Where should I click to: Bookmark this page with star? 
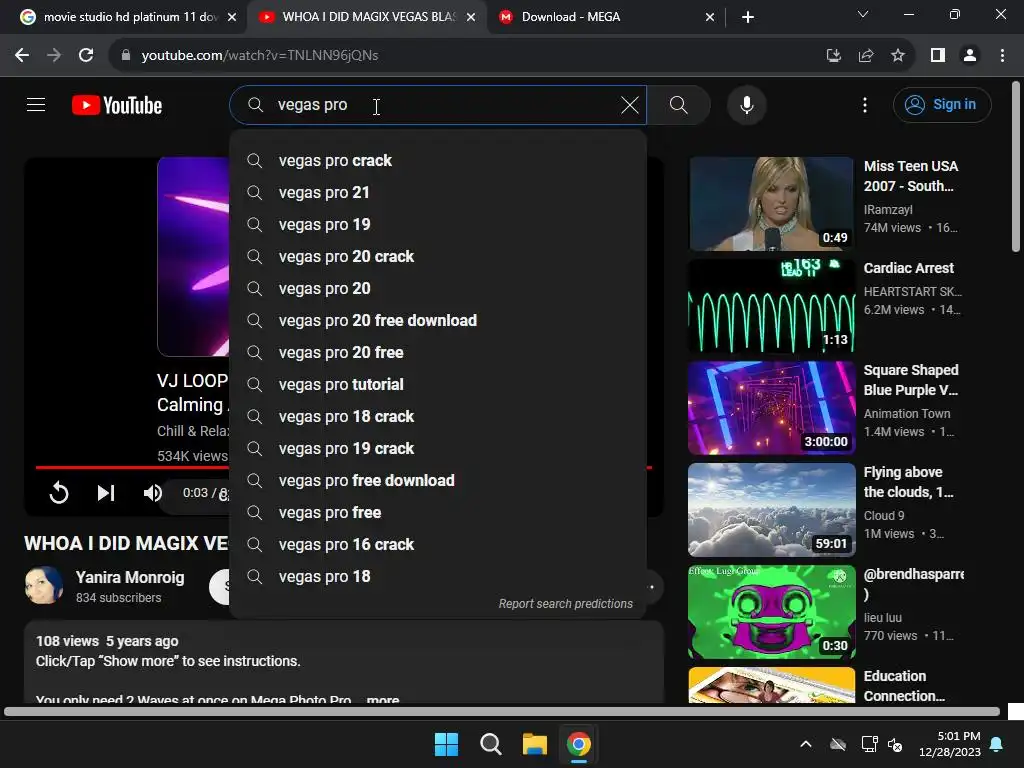tap(898, 56)
